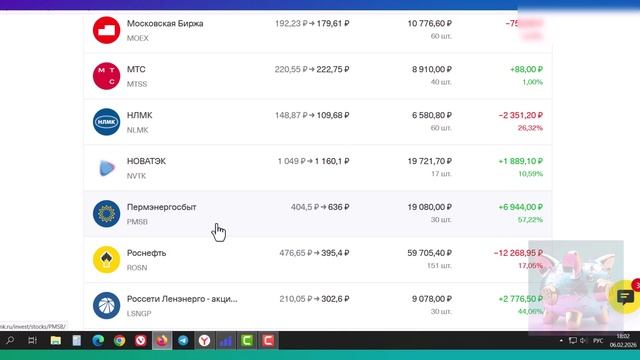The image size is (640, 360).
Task: Launch Vivaldi browser from the taskbar
Action: pyautogui.click(x=140, y=340)
